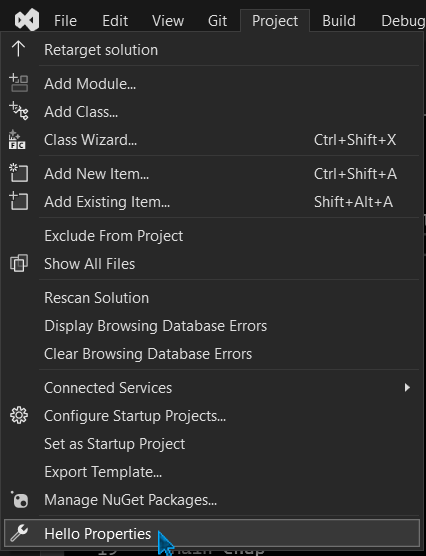The image size is (426, 556).
Task: Click the Add New Item icon
Action: click(18, 173)
